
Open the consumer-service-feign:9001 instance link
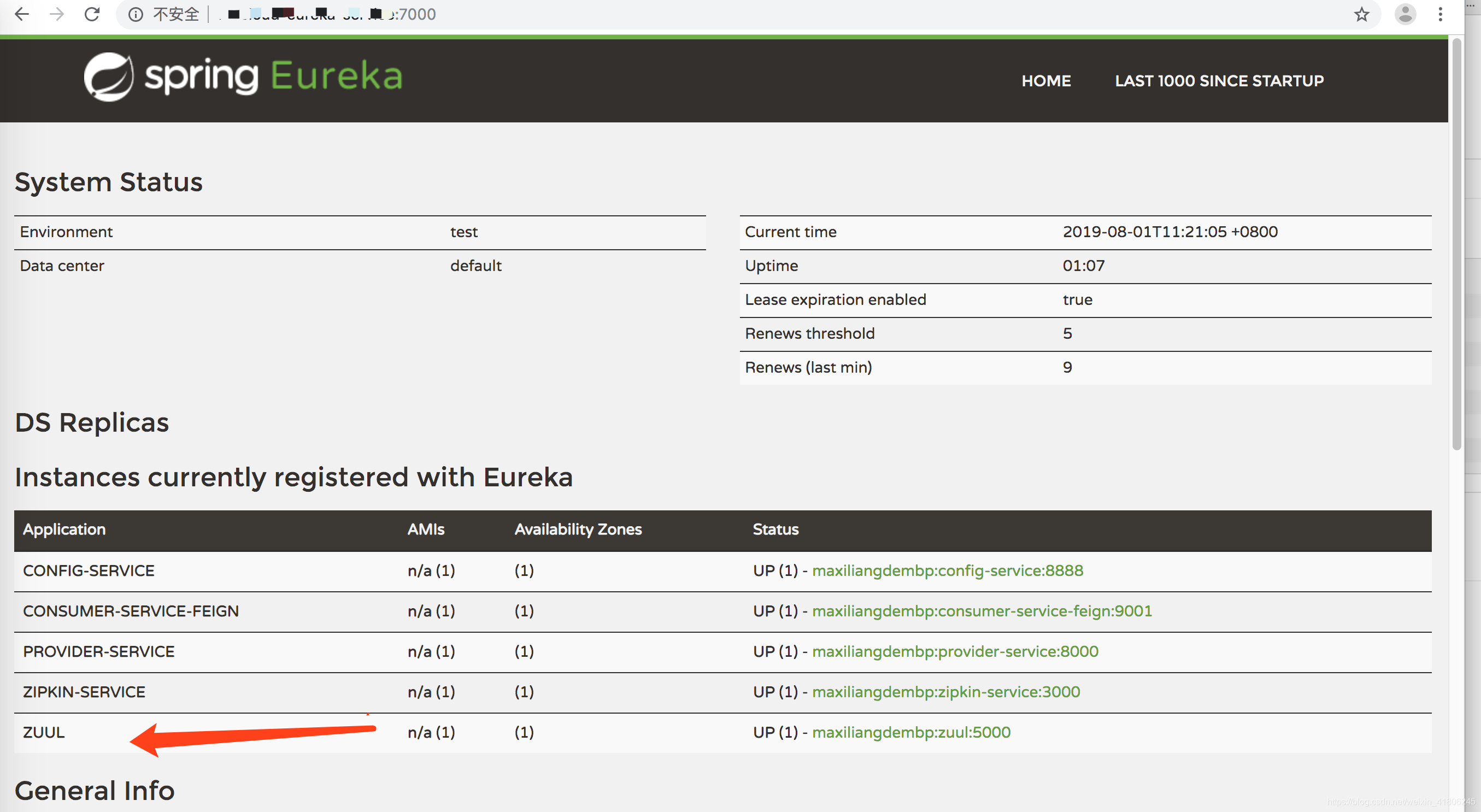pos(982,611)
